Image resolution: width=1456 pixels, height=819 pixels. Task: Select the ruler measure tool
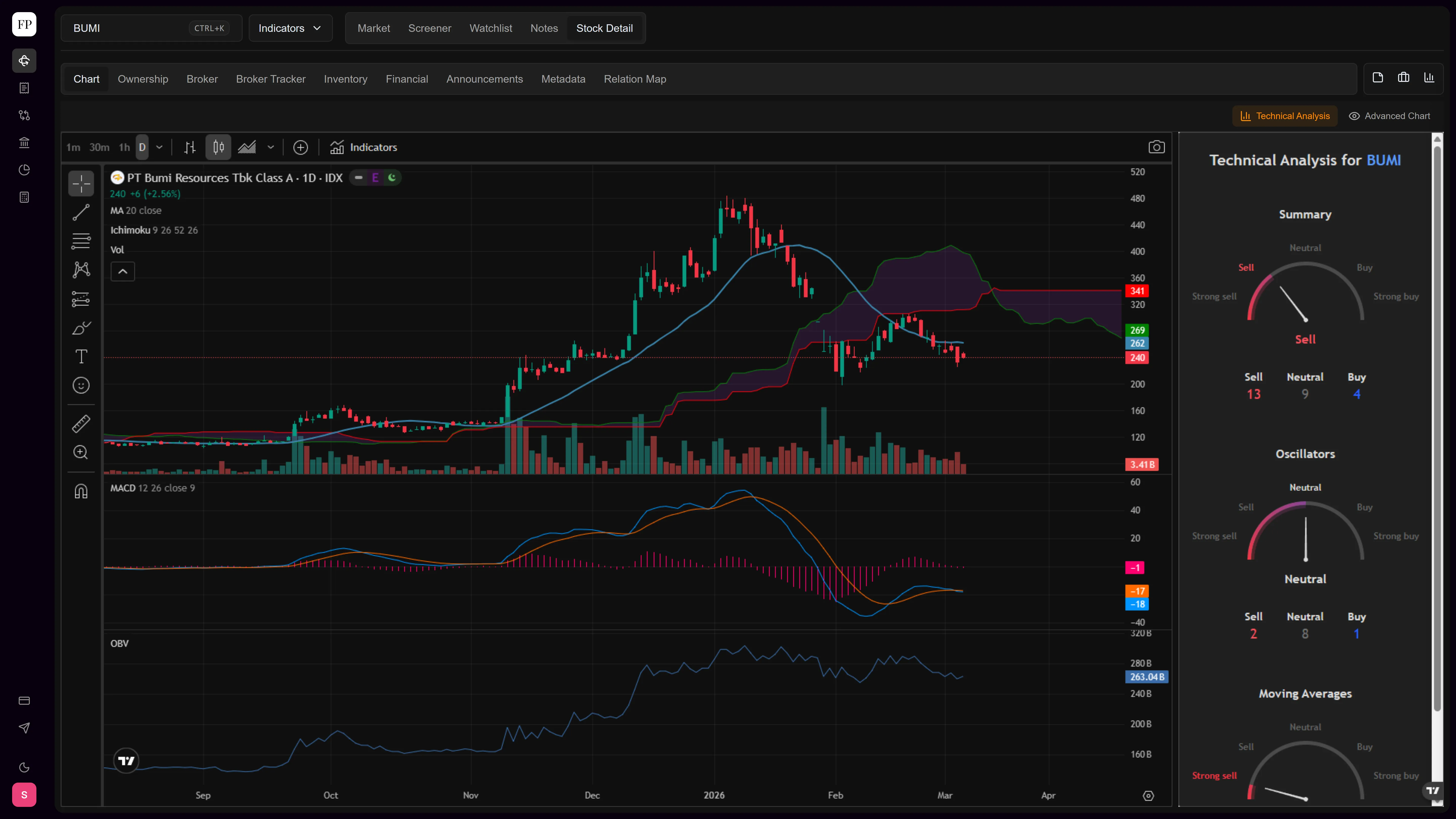click(x=81, y=424)
